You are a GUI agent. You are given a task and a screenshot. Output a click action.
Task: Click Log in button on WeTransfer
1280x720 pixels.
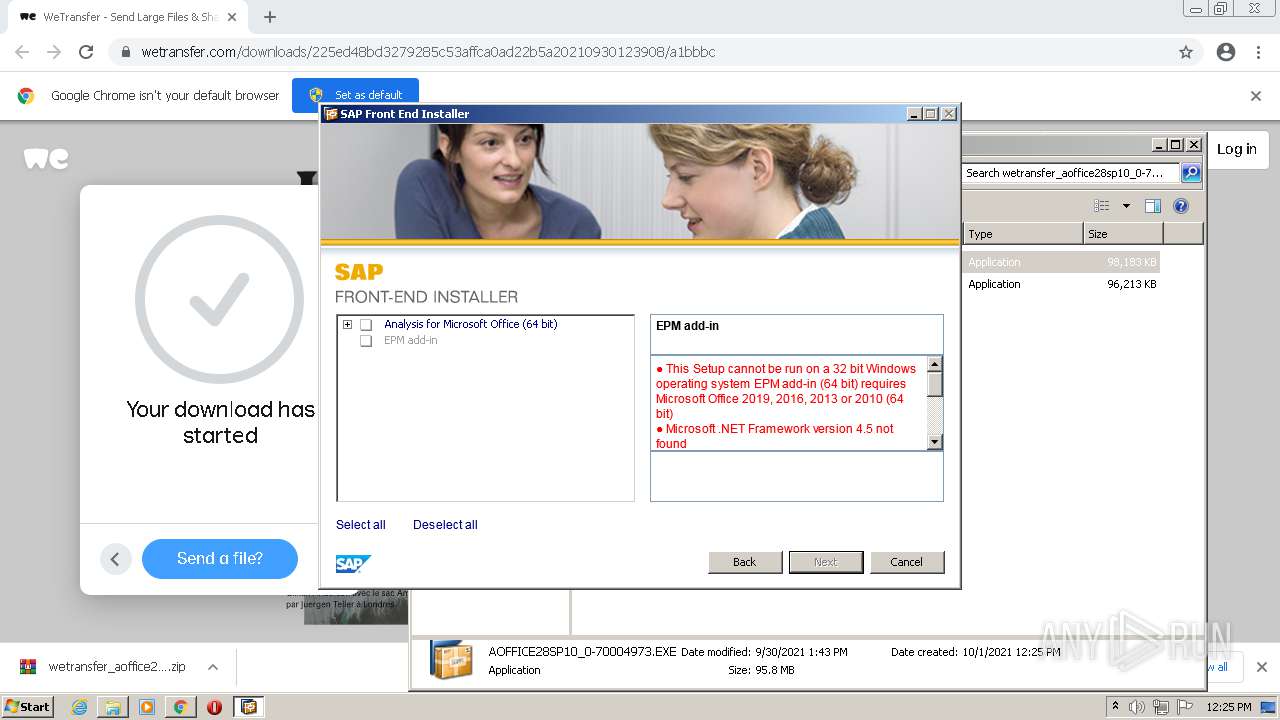[x=1237, y=149]
